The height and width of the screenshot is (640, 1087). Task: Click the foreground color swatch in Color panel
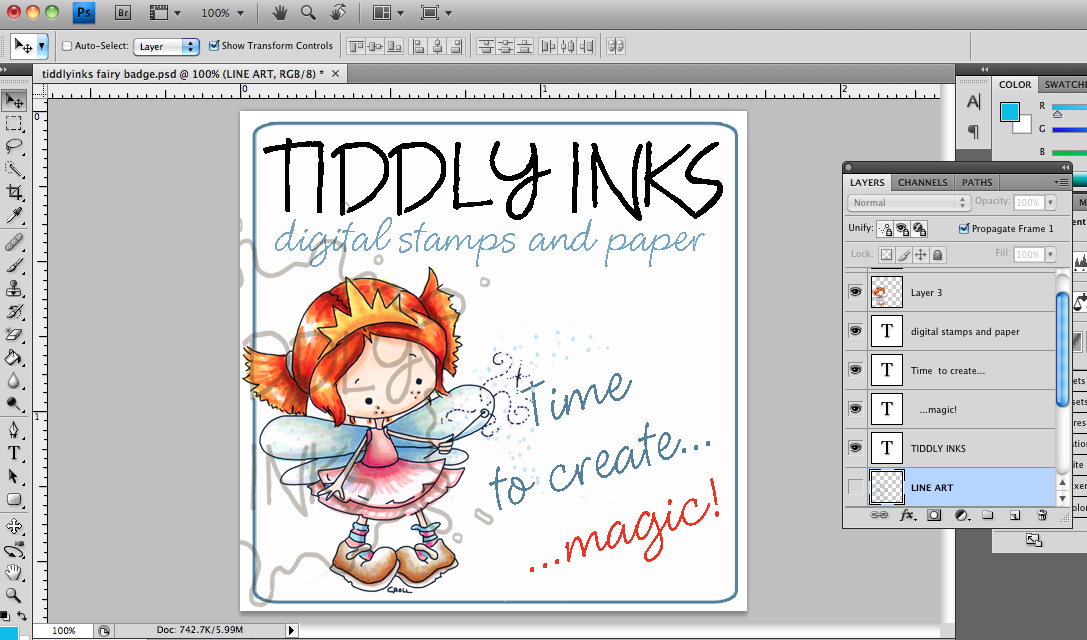(1009, 112)
